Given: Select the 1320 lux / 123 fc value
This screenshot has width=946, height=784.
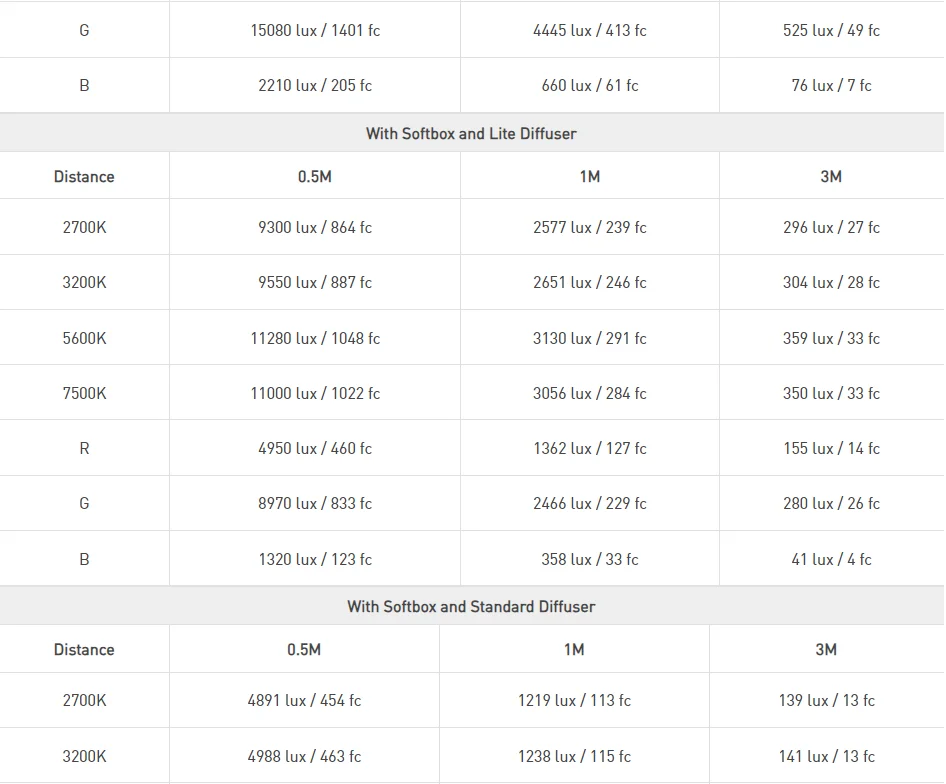Looking at the screenshot, I should click(x=315, y=559).
